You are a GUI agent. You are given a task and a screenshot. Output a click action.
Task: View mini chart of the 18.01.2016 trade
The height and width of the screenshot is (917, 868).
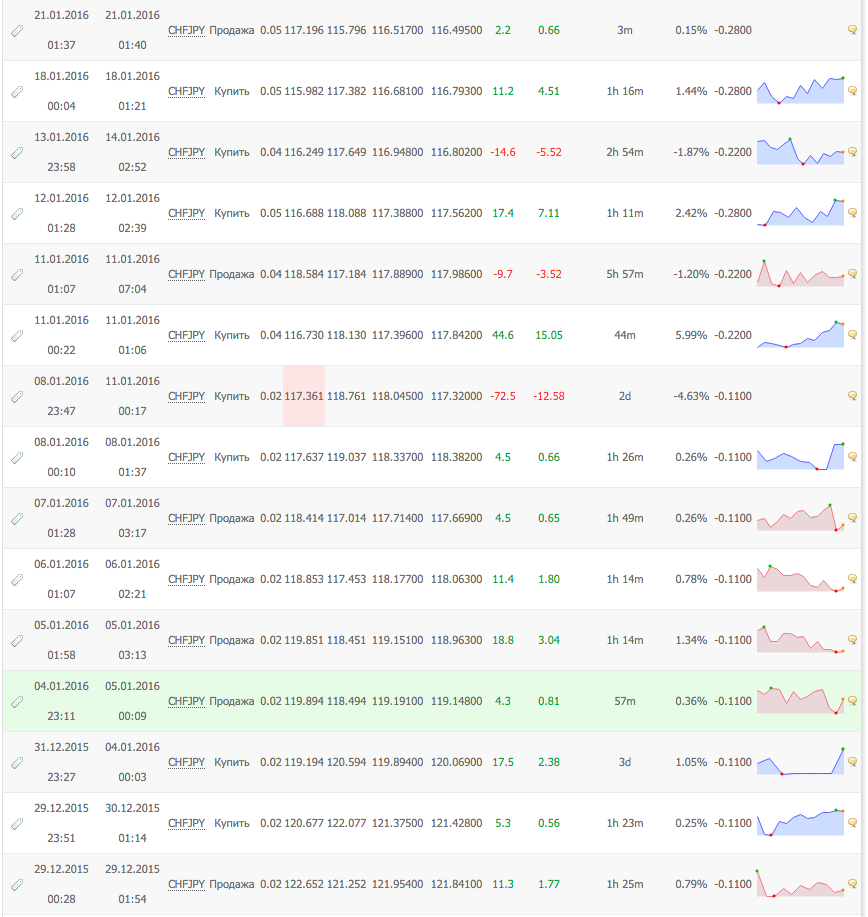(800, 90)
